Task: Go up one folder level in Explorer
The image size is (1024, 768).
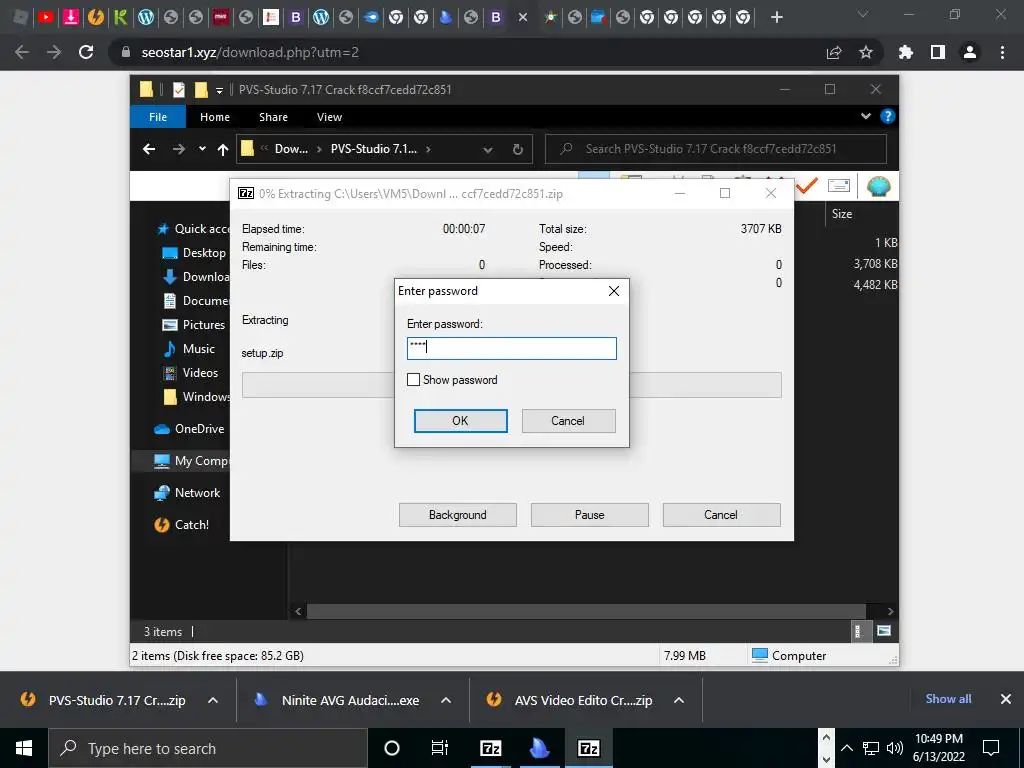Action: pyautogui.click(x=223, y=149)
